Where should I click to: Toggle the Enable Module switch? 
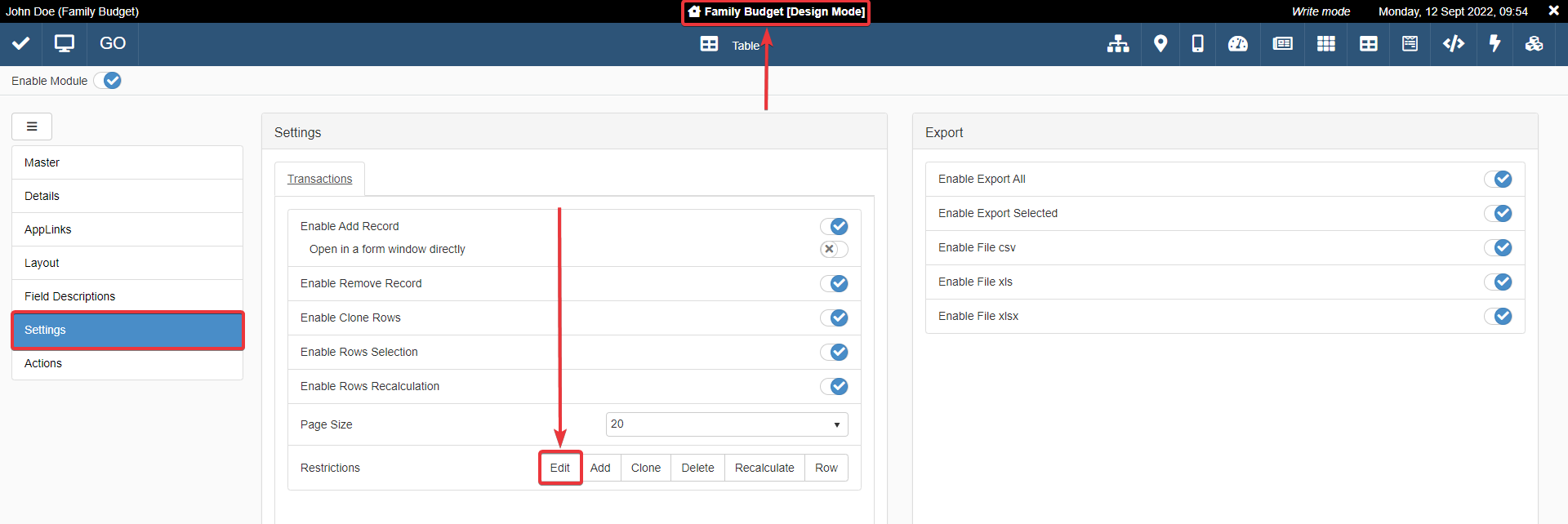[108, 81]
